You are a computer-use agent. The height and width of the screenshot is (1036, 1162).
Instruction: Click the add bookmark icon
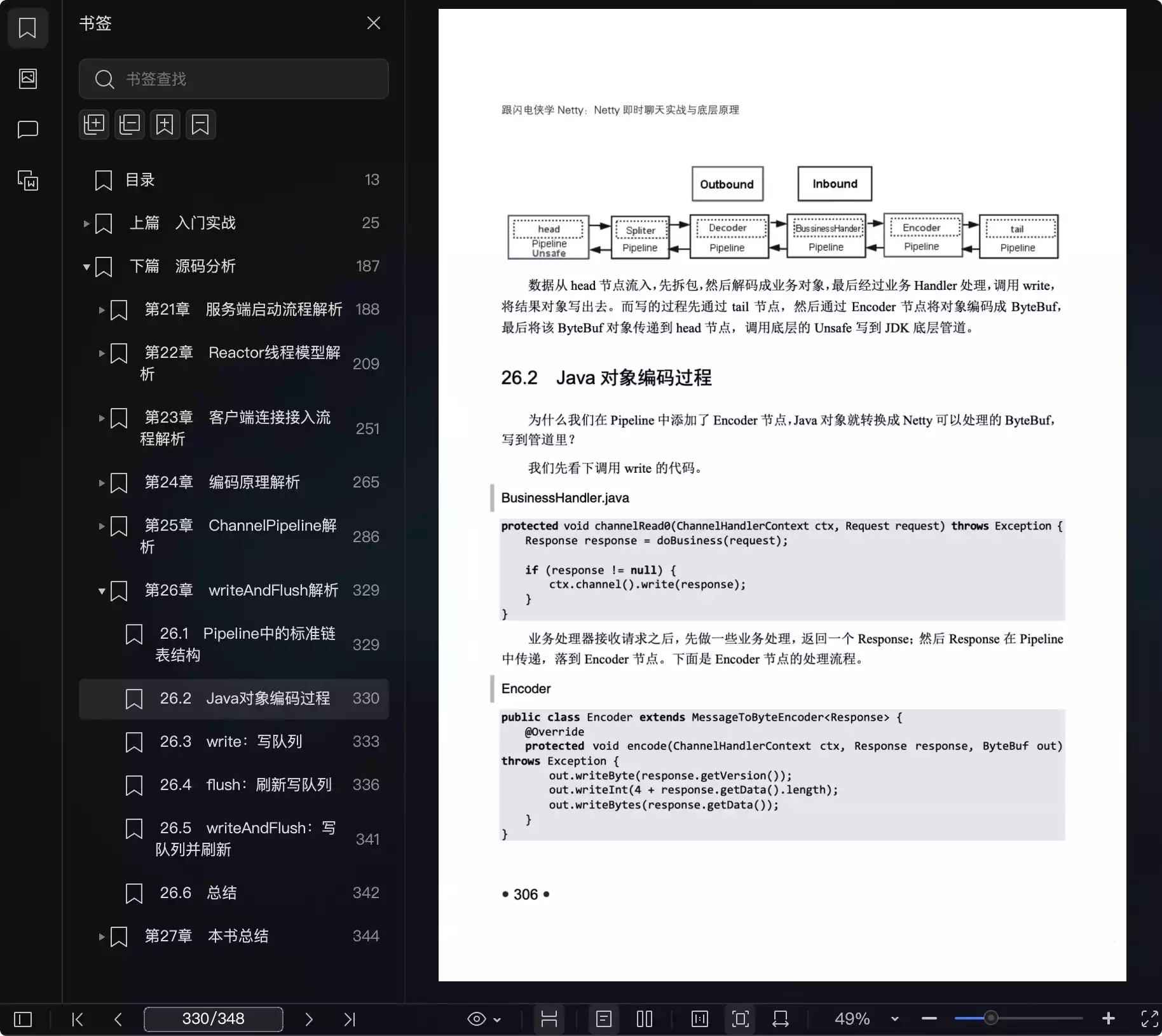click(x=165, y=125)
